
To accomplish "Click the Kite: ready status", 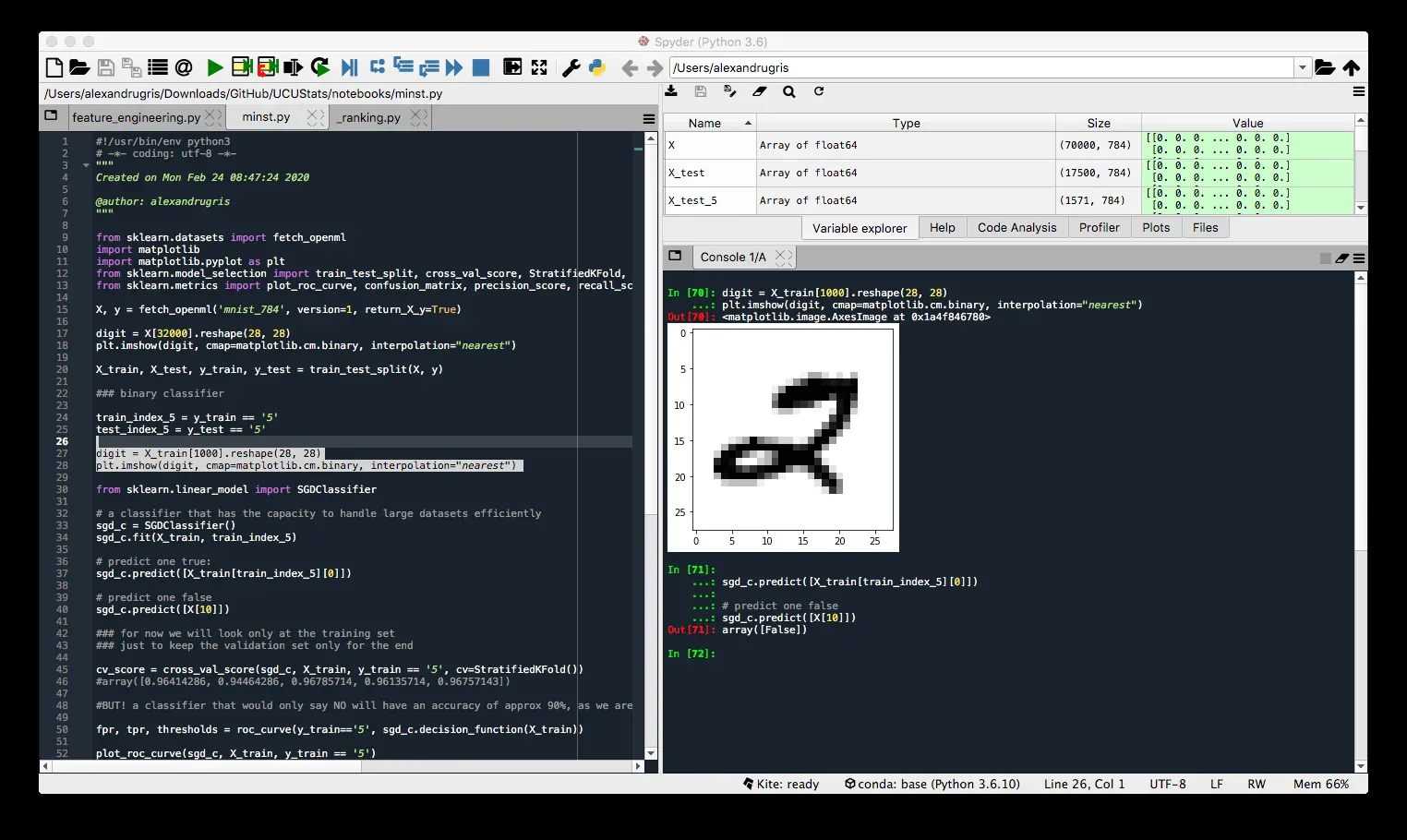I will pyautogui.click(x=781, y=784).
